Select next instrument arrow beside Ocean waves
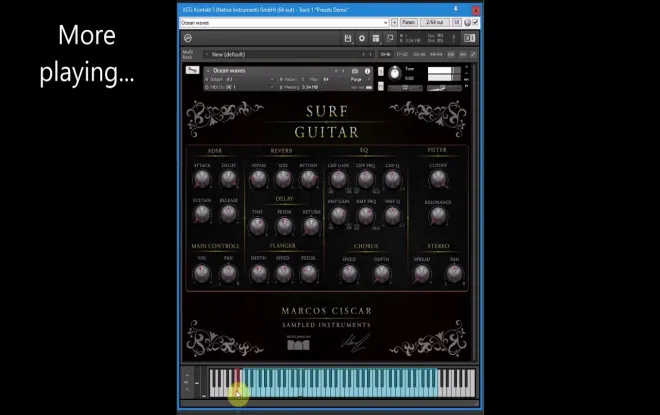The image size is (660, 415). pyautogui.click(x=343, y=71)
